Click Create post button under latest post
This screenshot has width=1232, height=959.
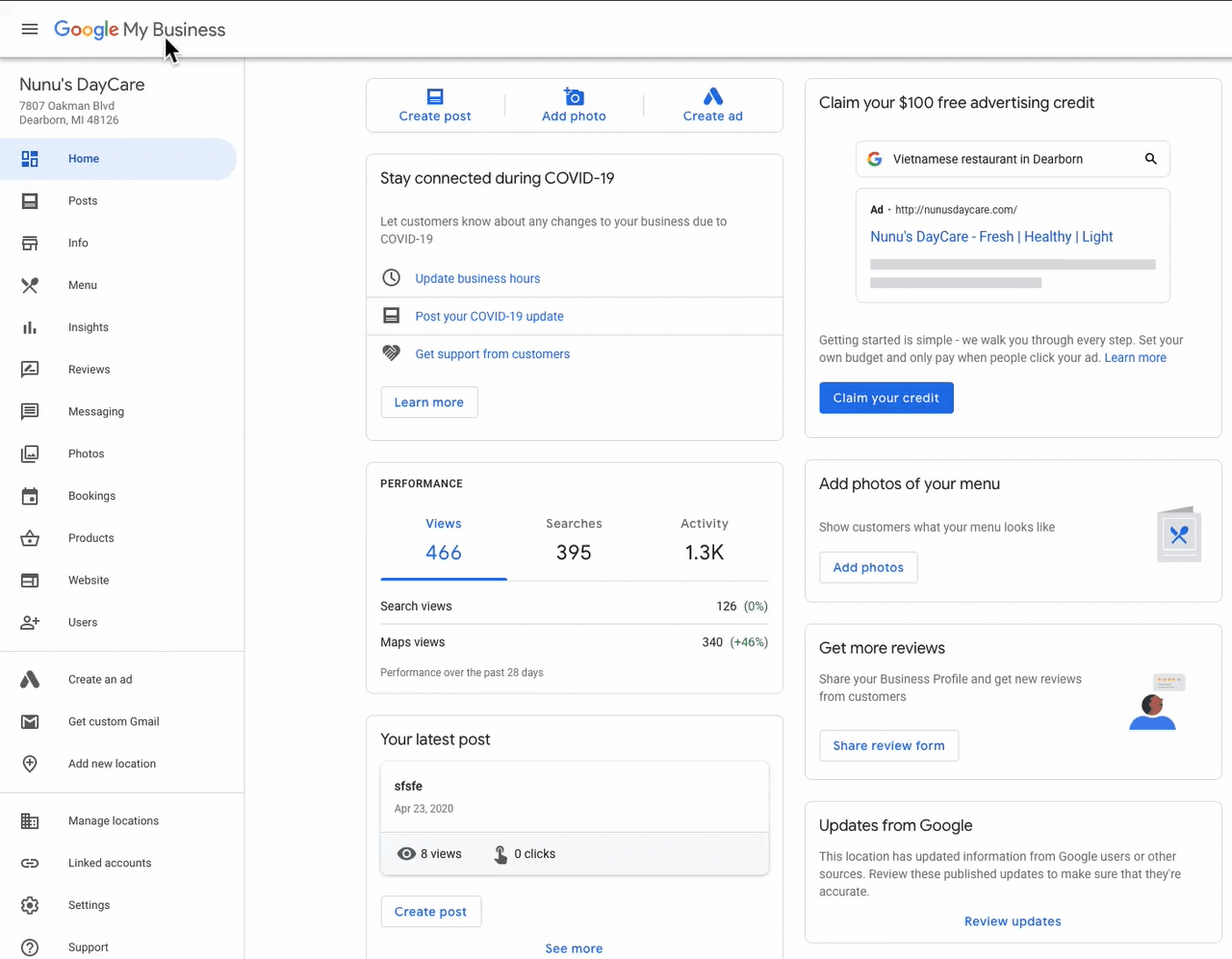[x=430, y=912]
